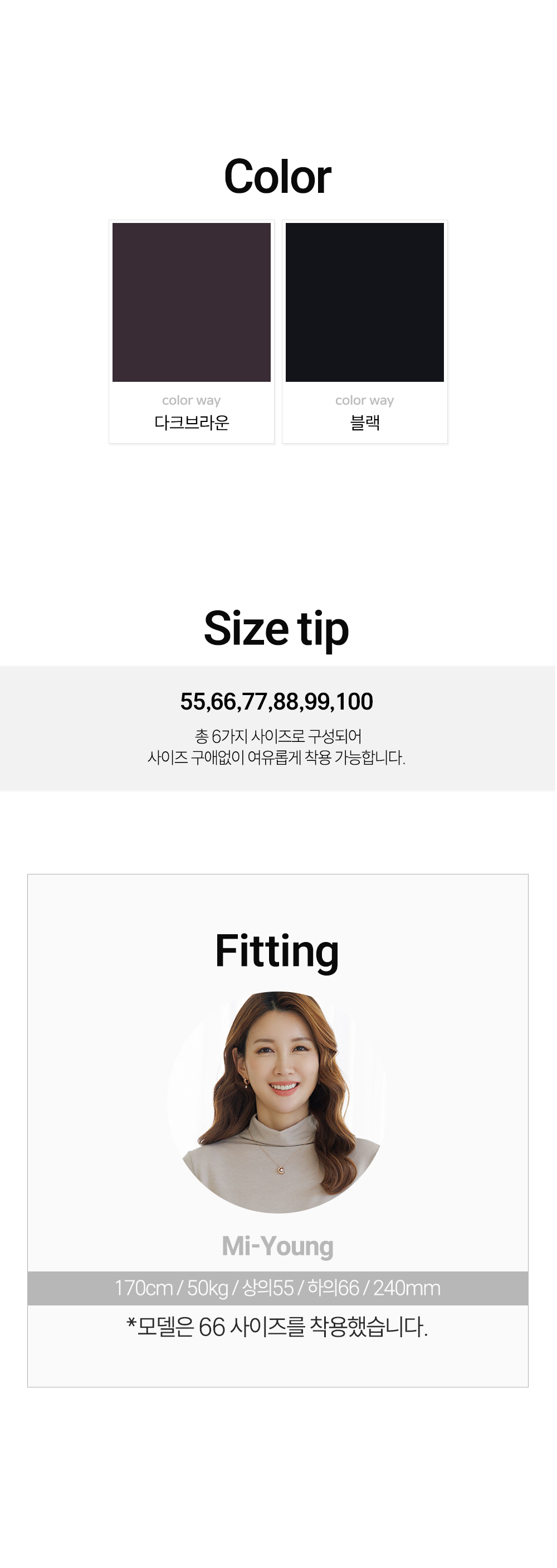Select the dark brown color swatch
Image resolution: width=557 pixels, height=1568 pixels.
click(192, 302)
